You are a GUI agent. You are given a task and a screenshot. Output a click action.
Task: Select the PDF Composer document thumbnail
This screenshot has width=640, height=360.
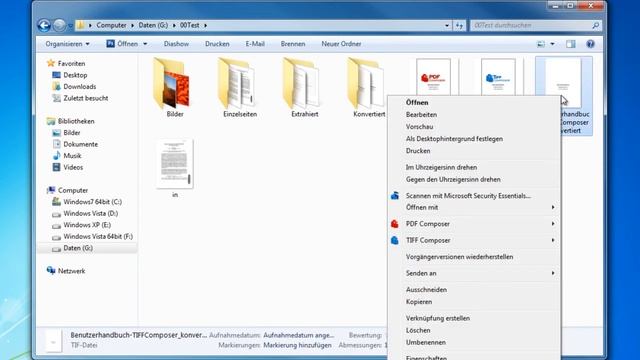(433, 76)
